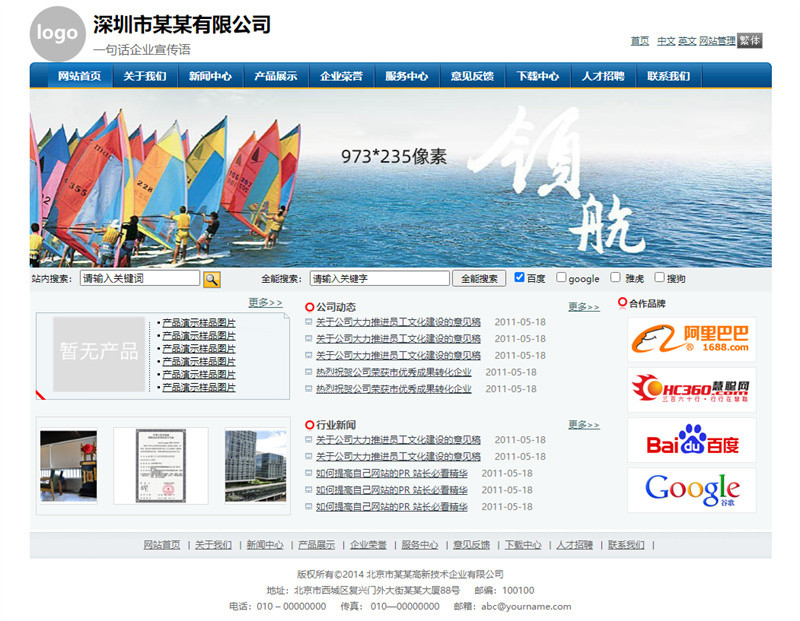800x621 pixels.
Task: Open 产品展示 in the footer links
Action: pos(316,545)
